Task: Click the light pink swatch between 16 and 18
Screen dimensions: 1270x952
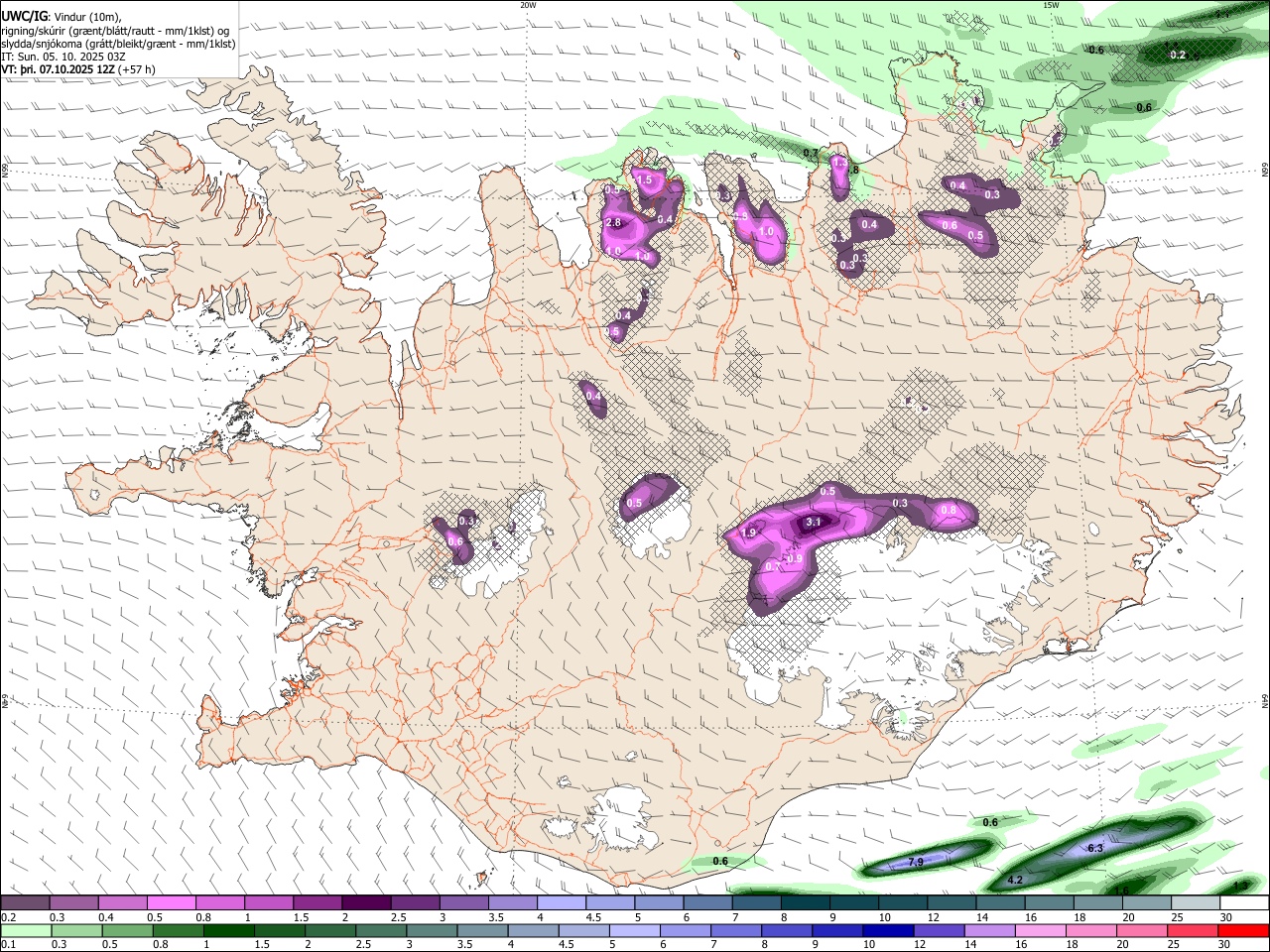Action: point(1042,930)
